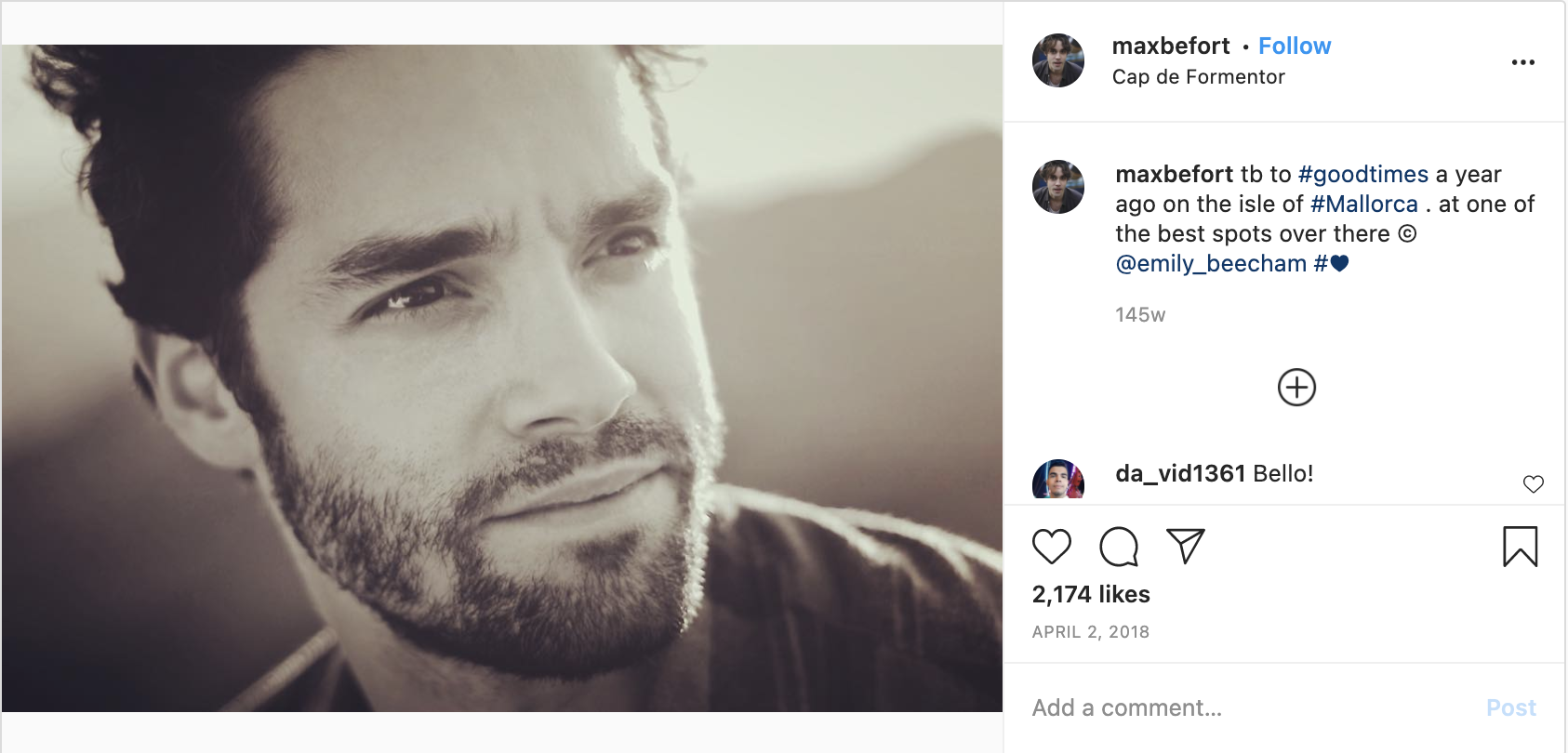1568x753 pixels.
Task: Open the #goodtimes hashtag
Action: coord(1363,175)
